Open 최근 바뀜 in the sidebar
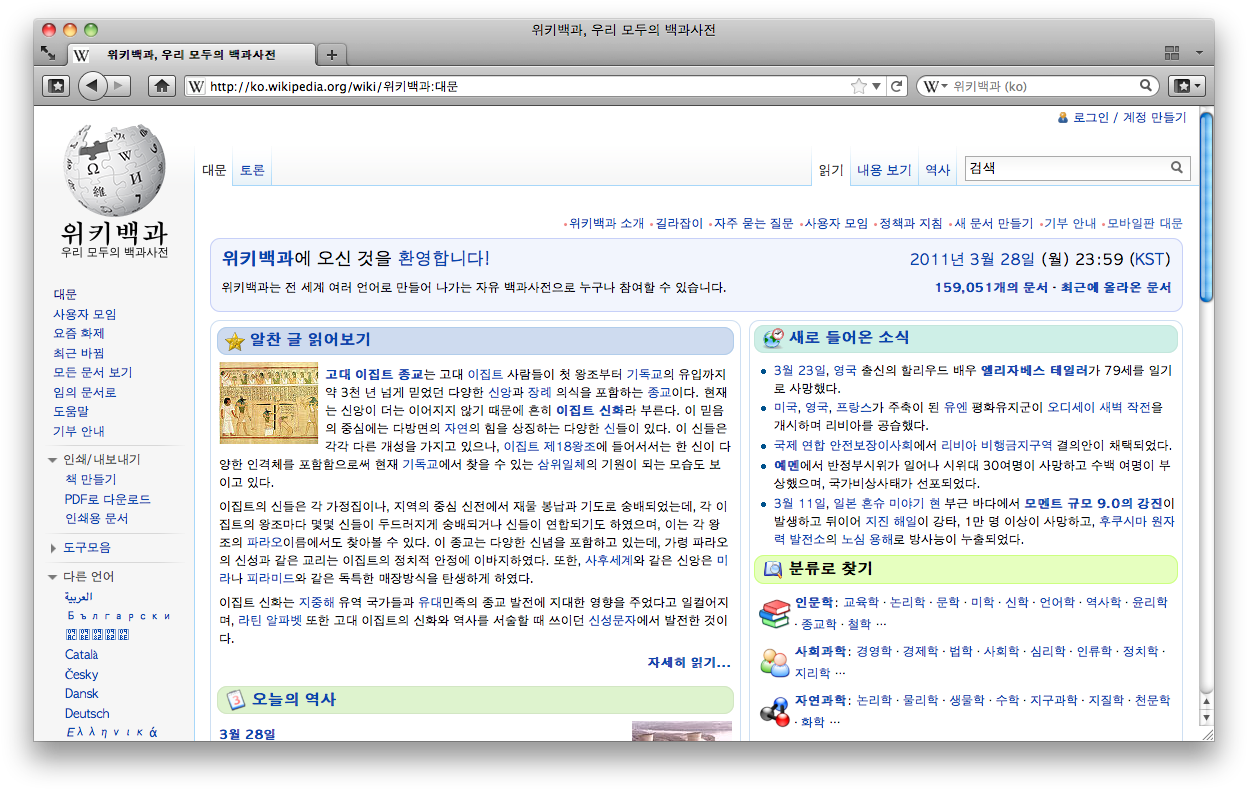Viewport: 1247px width, 789px height. click(x=79, y=353)
